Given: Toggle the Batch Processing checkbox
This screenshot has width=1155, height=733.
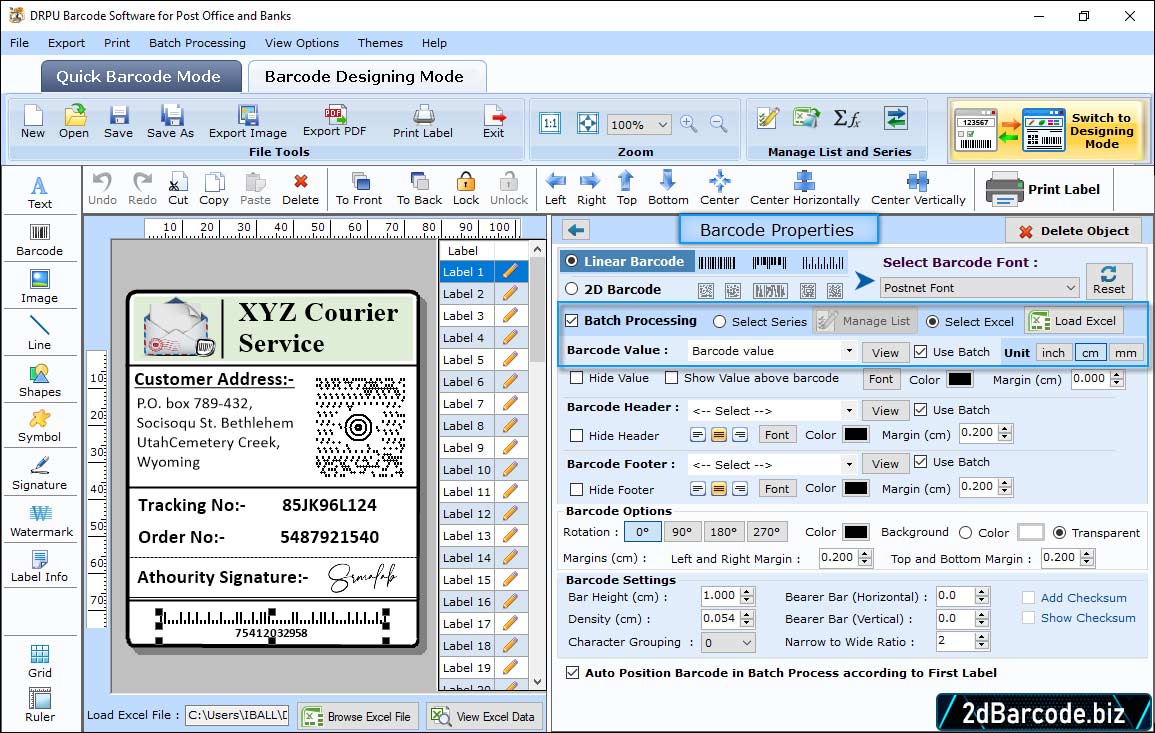Looking at the screenshot, I should tap(572, 320).
